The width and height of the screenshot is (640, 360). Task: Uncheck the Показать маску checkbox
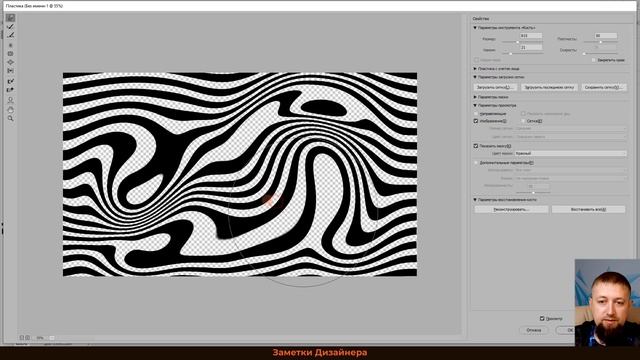(476, 146)
